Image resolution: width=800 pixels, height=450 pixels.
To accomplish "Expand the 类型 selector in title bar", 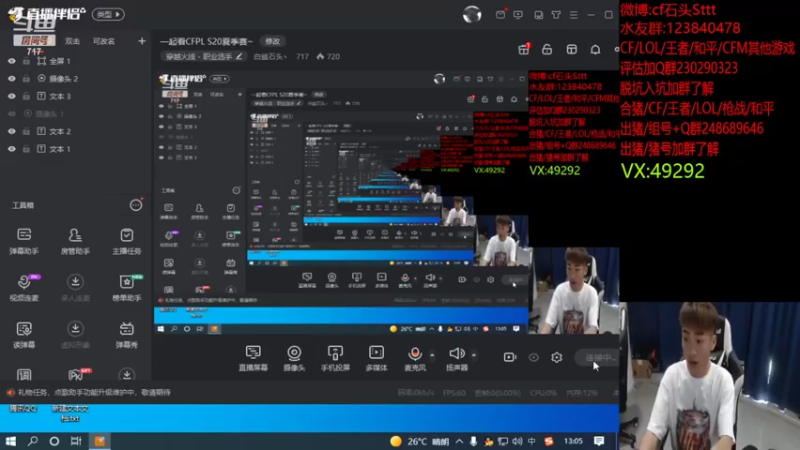I will (x=108, y=14).
